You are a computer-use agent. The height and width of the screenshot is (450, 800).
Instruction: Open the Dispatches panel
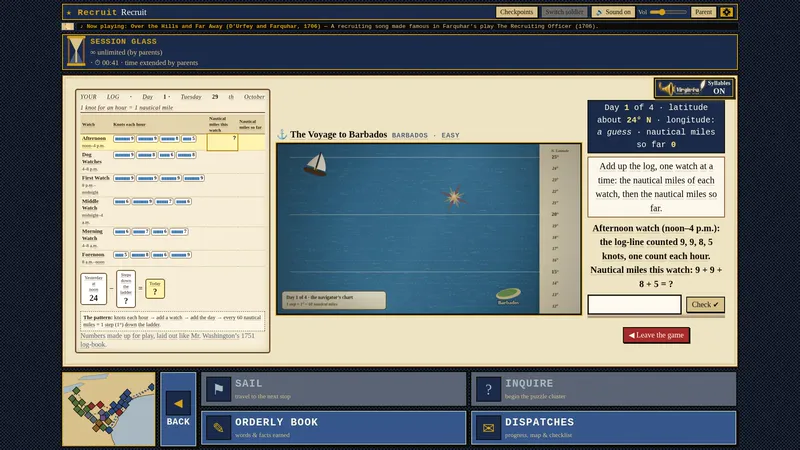604,428
